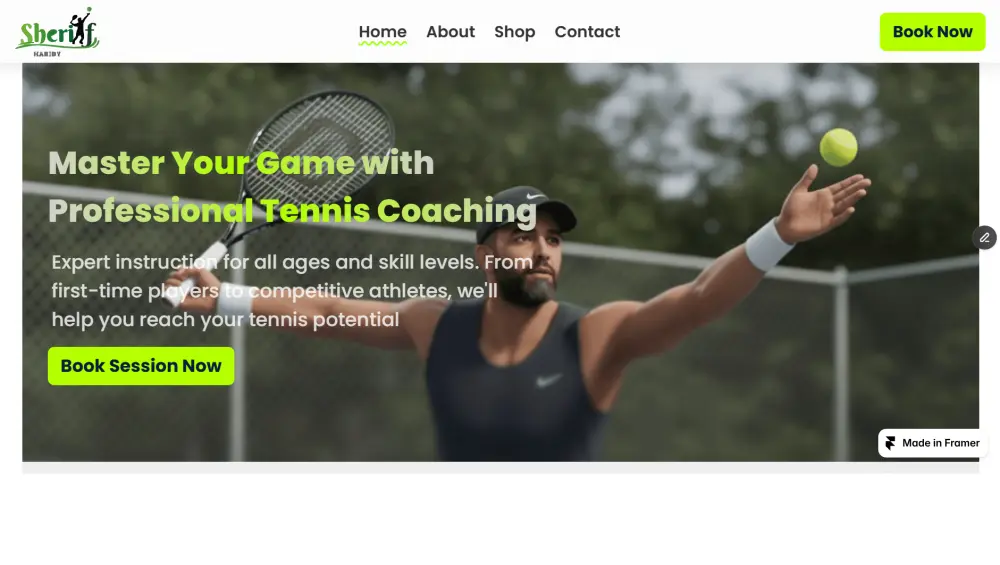Click the Framer logo icon in badge
The height and width of the screenshot is (565, 1000).
tap(890, 443)
